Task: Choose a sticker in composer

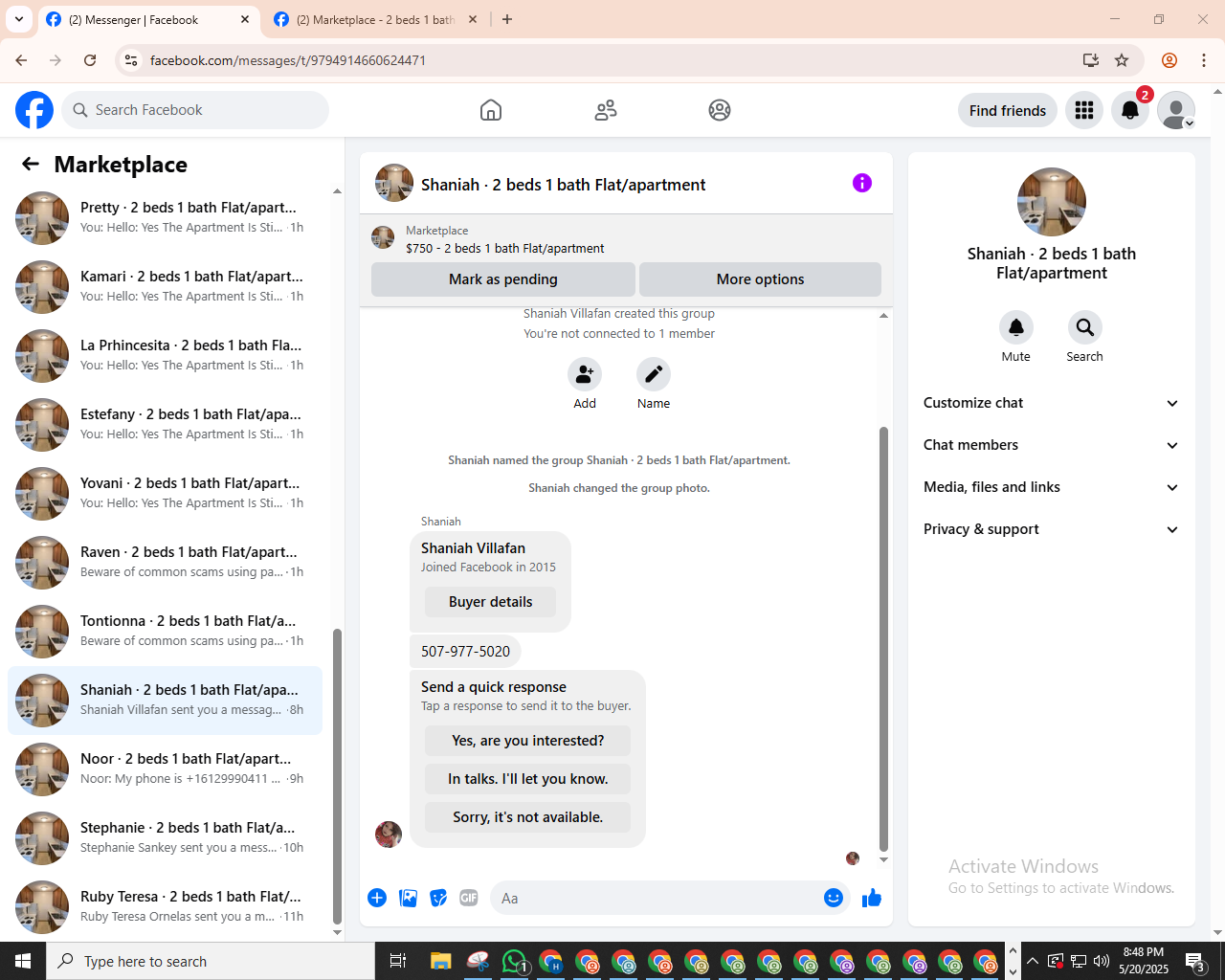Action: (x=438, y=898)
